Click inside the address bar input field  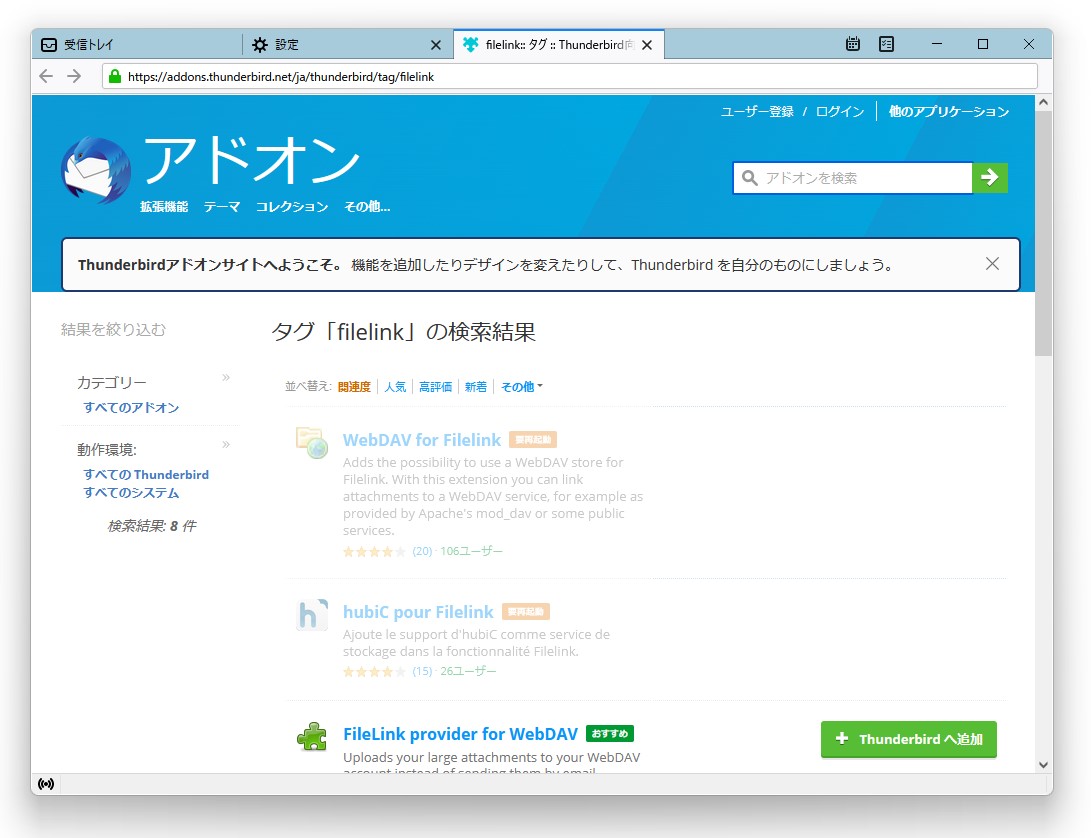pos(400,75)
